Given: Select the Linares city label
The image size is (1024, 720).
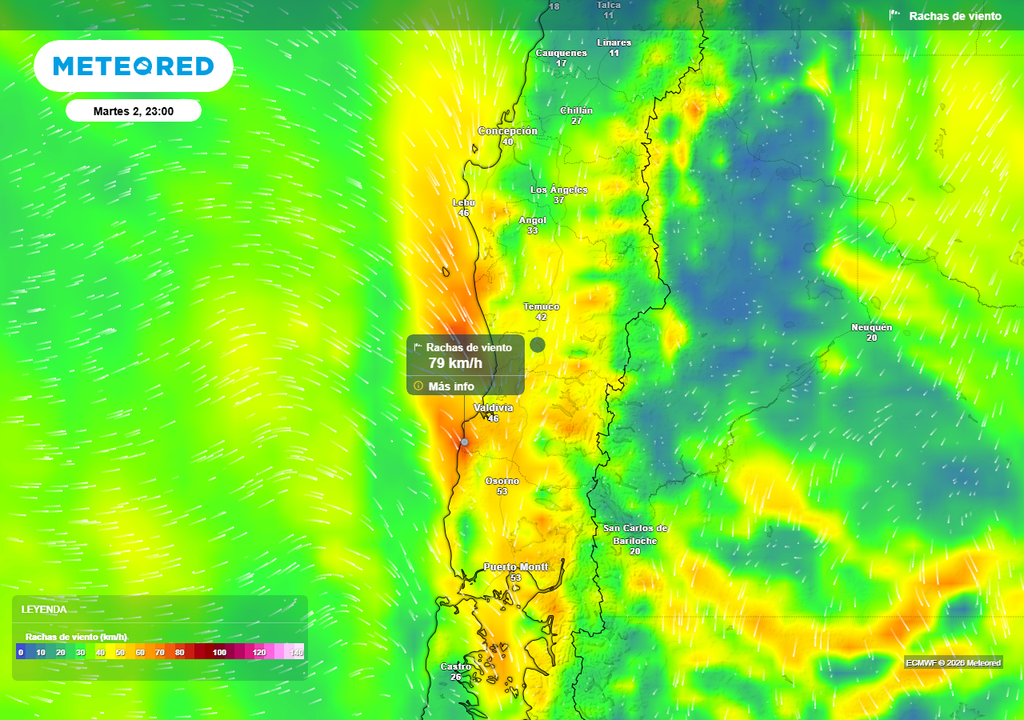Looking at the screenshot, I should (614, 42).
